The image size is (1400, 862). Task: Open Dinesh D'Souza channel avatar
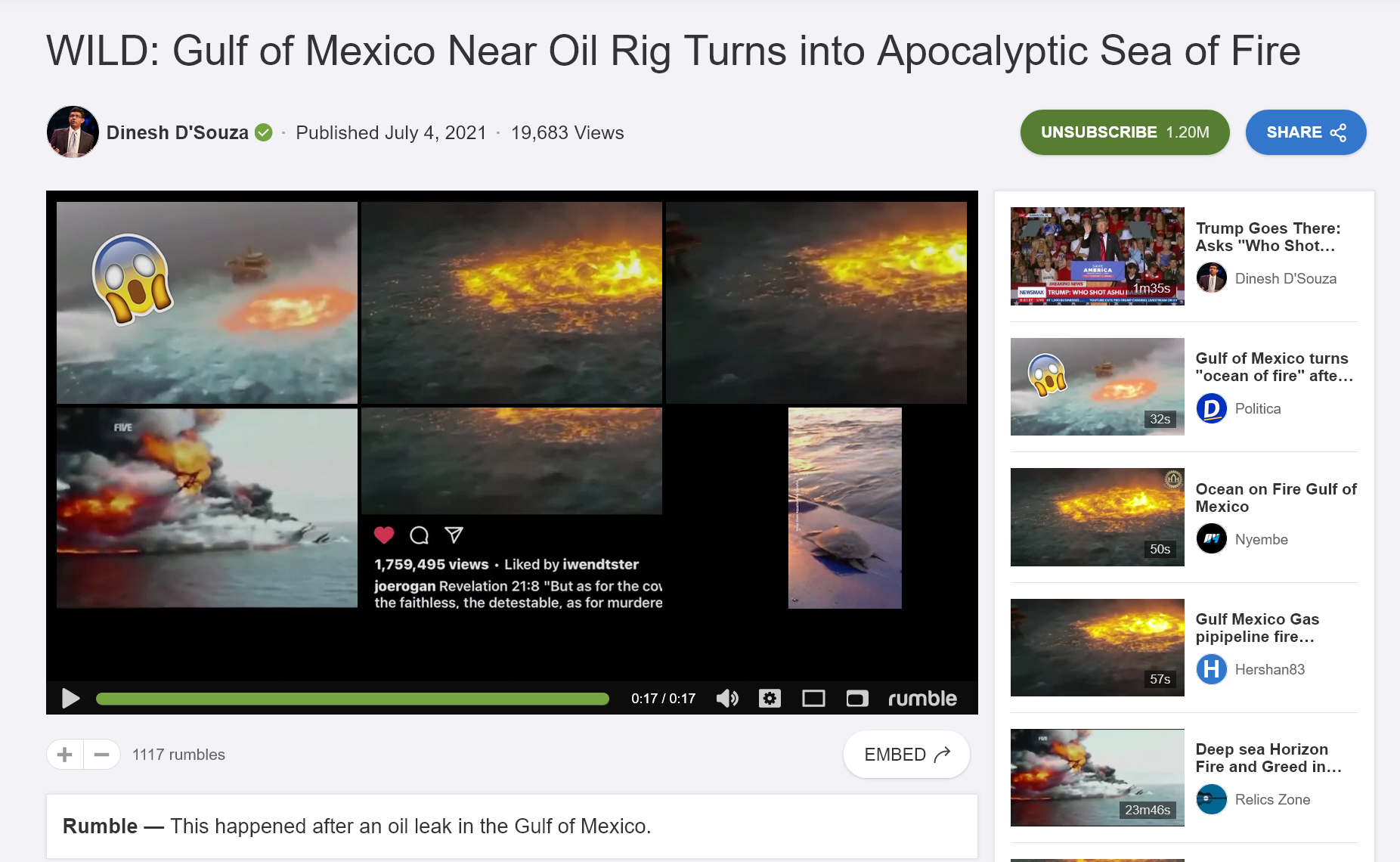pyautogui.click(x=73, y=132)
